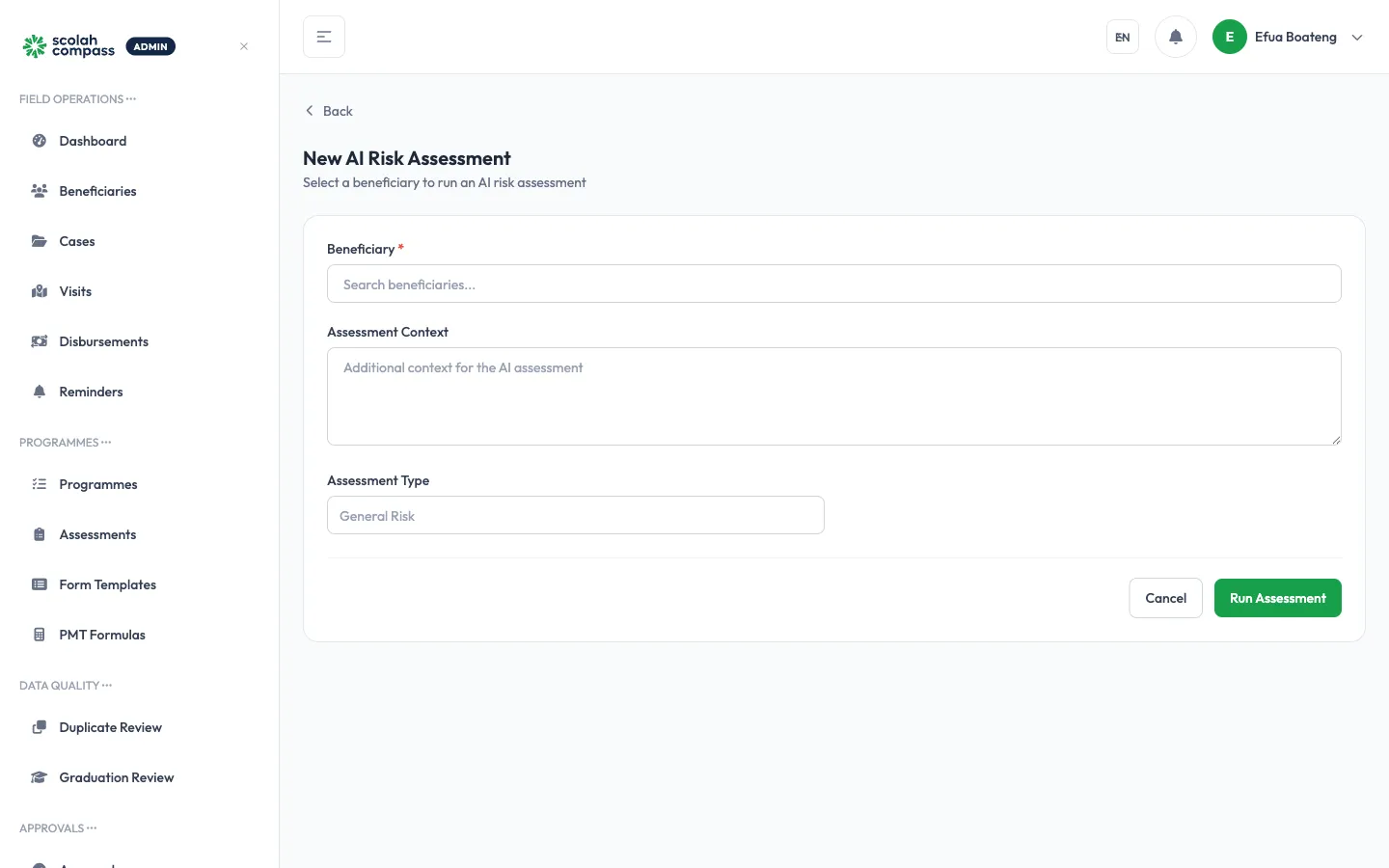Go Back to the previous page

(329, 111)
